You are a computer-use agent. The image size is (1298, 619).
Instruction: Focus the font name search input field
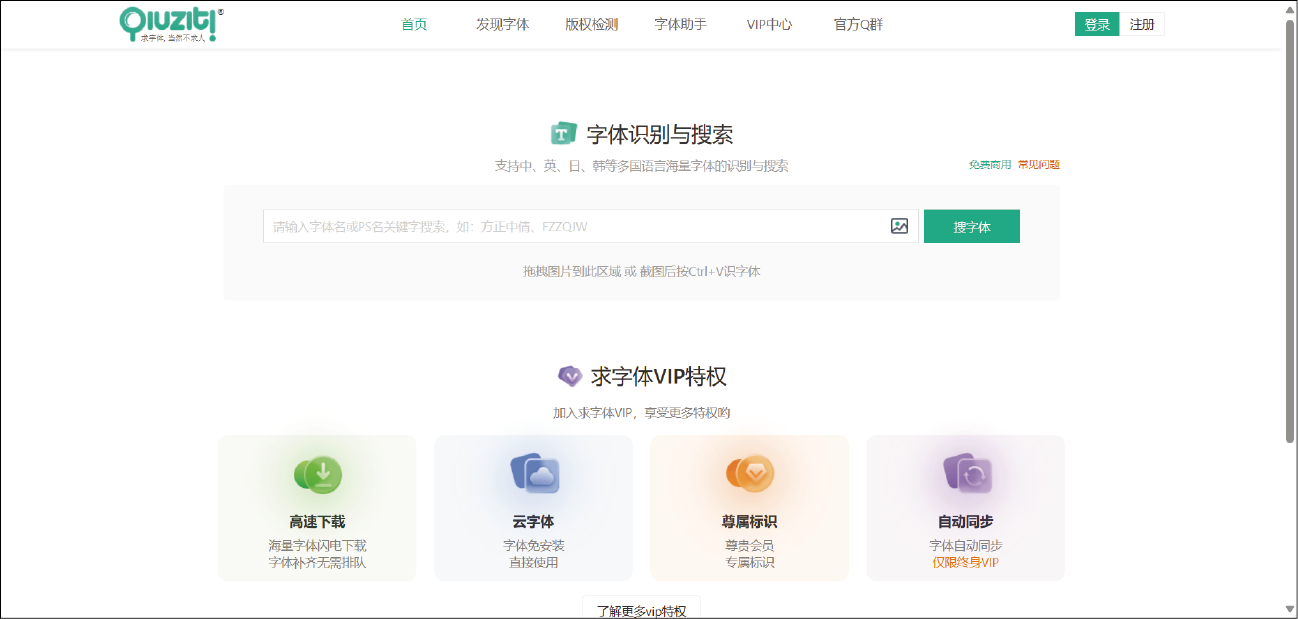tap(575, 226)
